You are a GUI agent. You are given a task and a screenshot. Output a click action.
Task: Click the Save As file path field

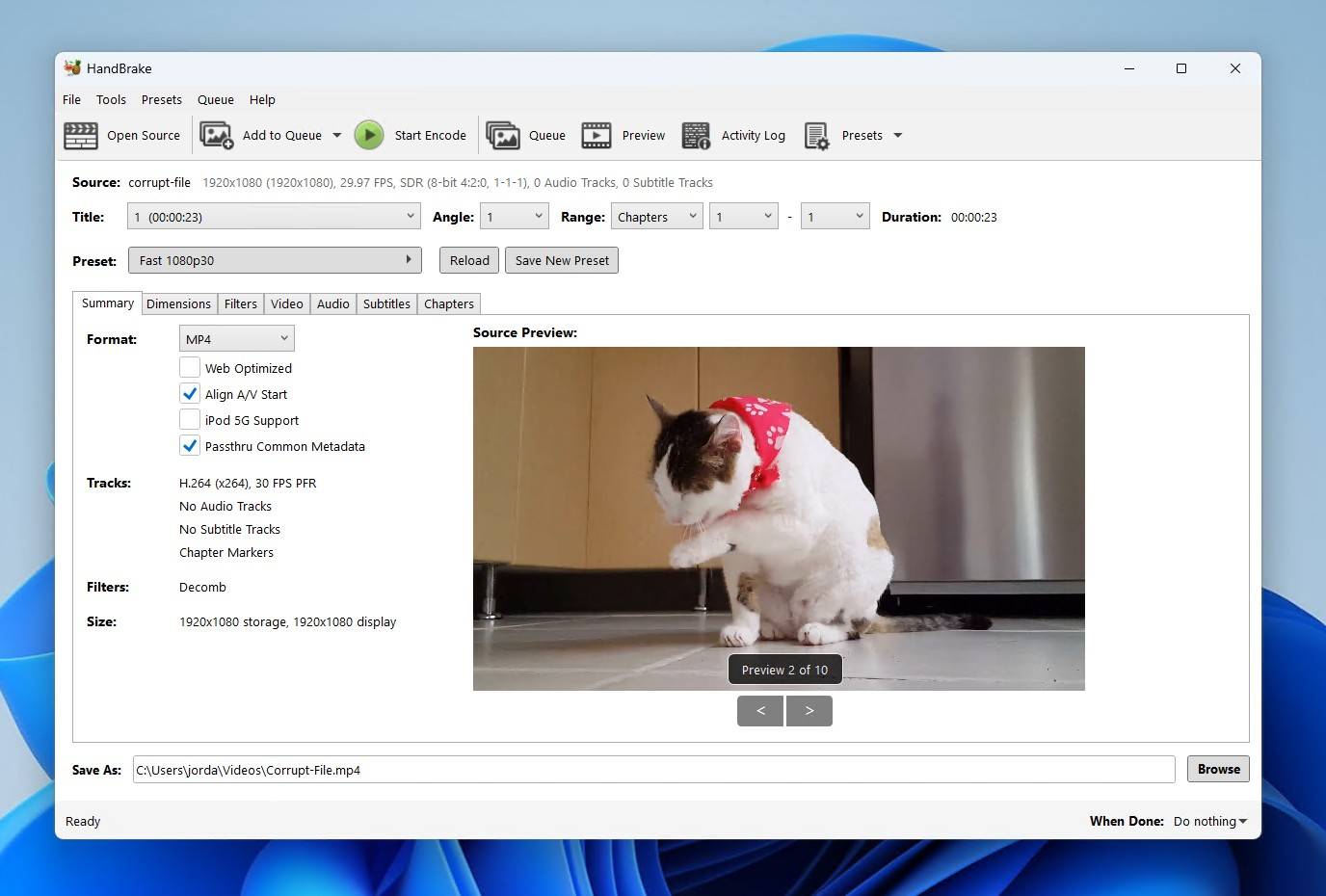click(x=653, y=770)
